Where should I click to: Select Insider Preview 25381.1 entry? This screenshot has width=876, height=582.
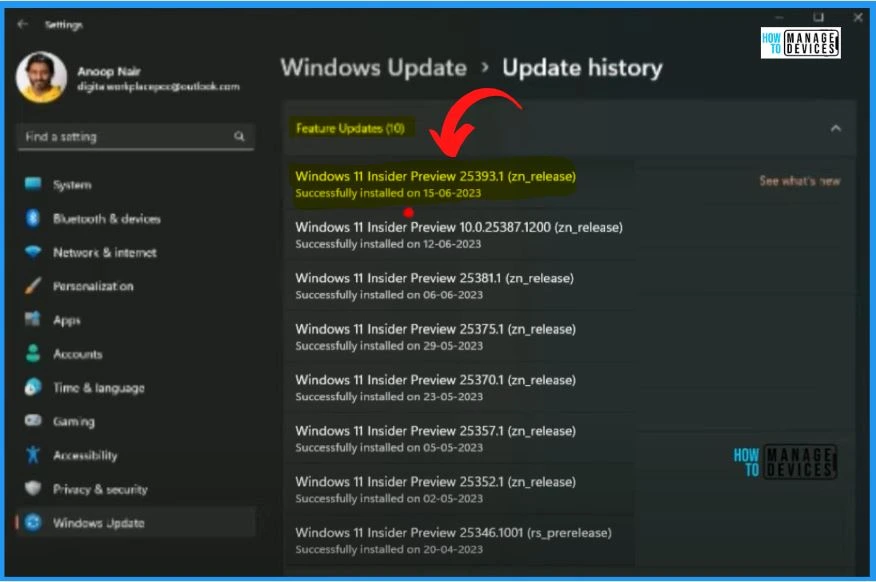pos(459,285)
